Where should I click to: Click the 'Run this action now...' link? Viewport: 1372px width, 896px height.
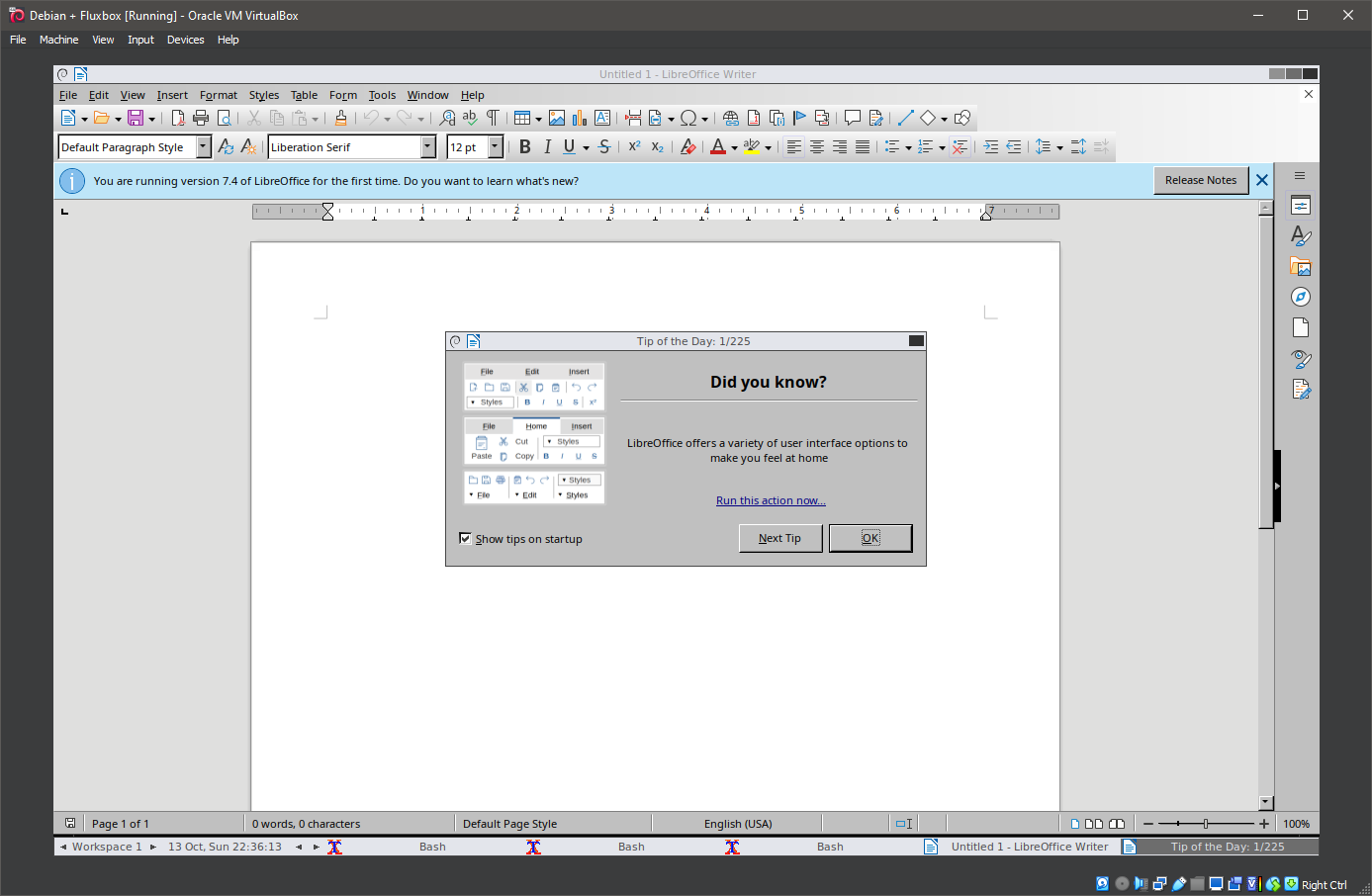coord(771,501)
